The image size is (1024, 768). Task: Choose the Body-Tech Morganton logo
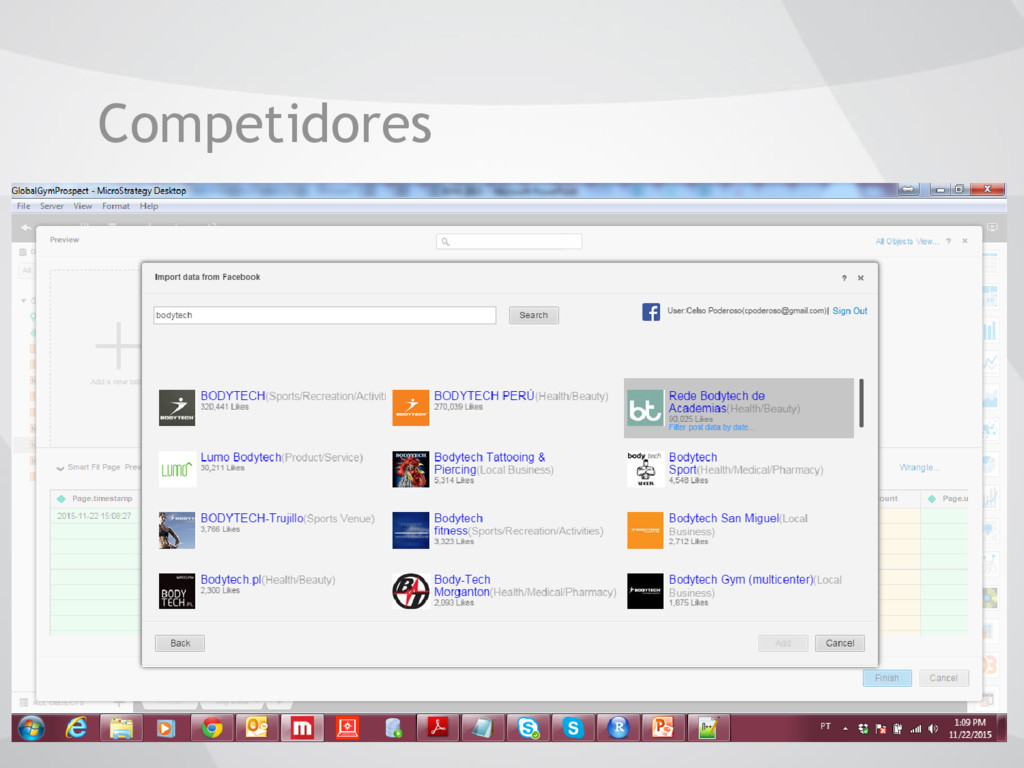[411, 591]
